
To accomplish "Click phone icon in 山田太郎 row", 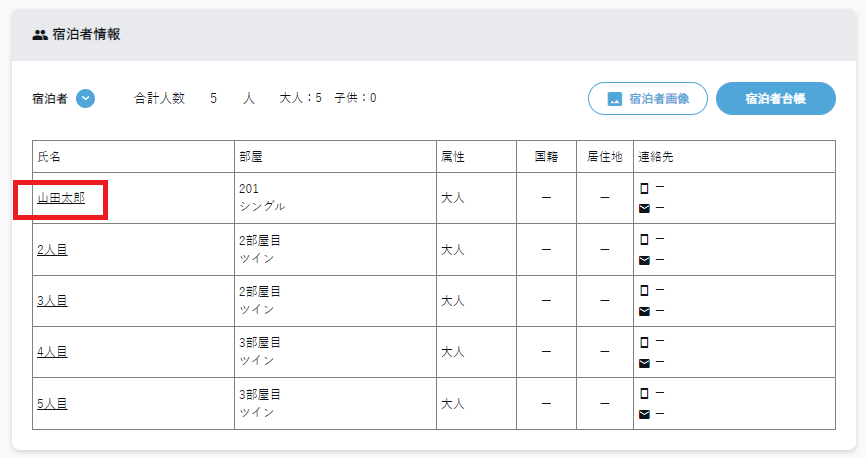I will [644, 188].
